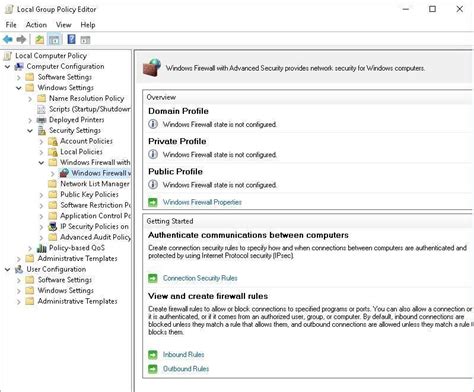Click the Security Settings shield icon
This screenshot has width=474, height=392.
coord(42,130)
